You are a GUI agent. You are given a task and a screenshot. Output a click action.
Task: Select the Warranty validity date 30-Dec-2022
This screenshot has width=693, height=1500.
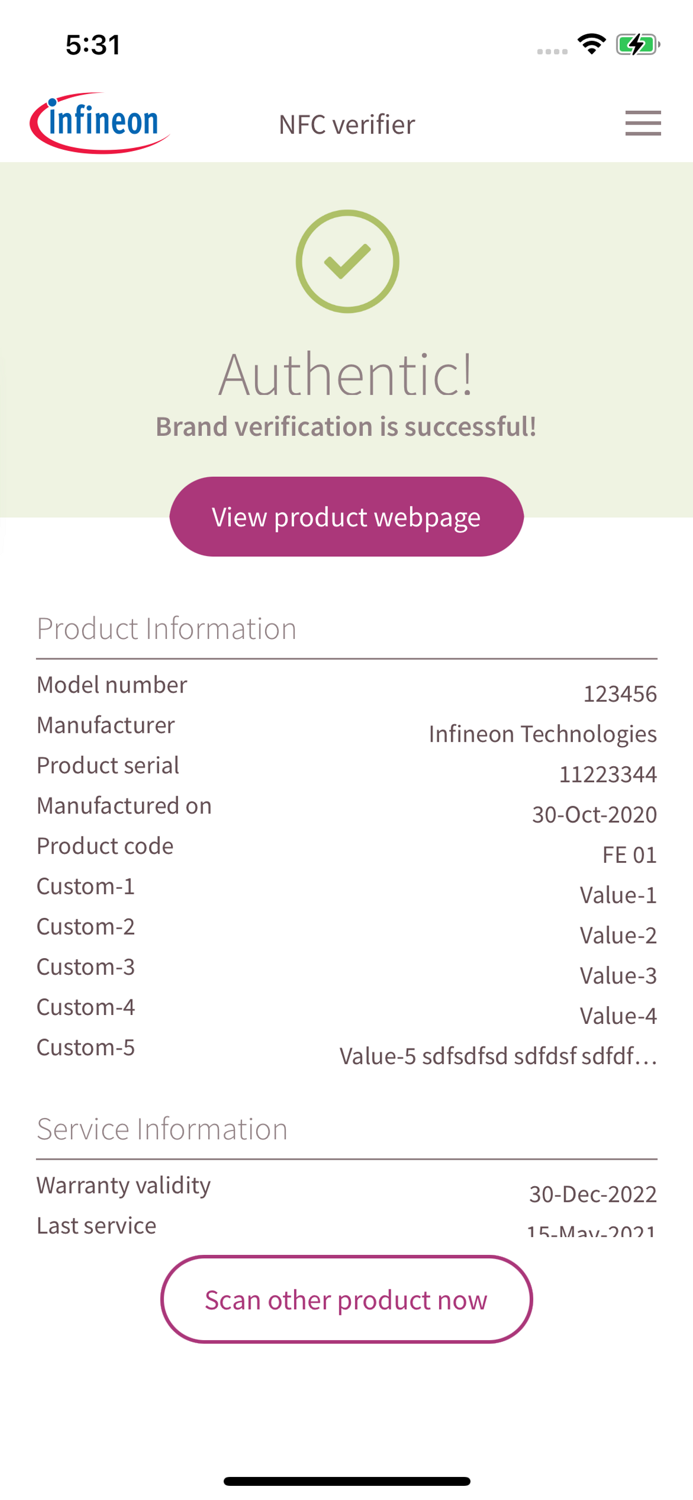[594, 1194]
